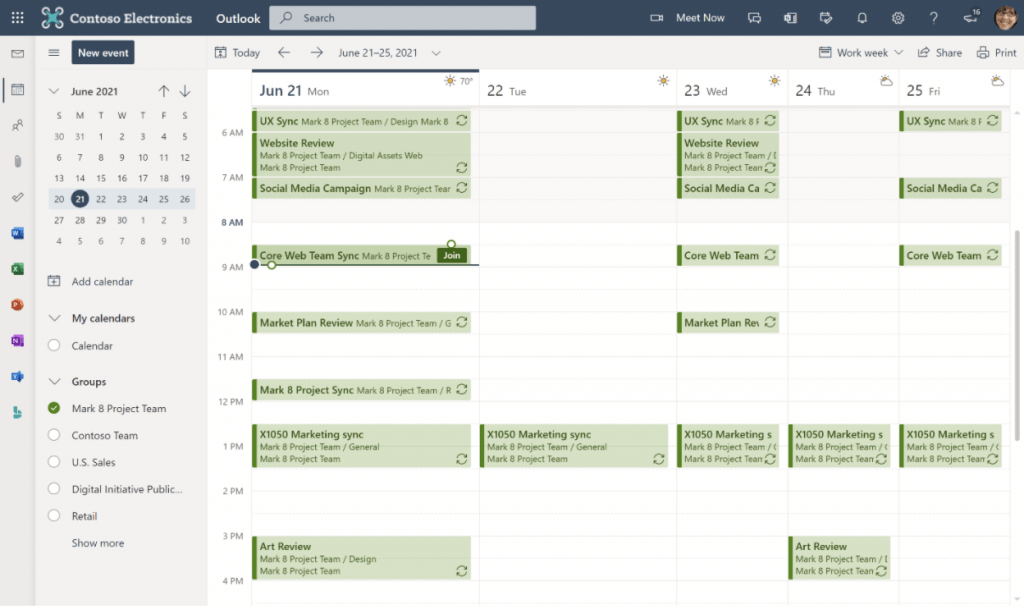1024x609 pixels.
Task: Click the Outlook app name
Action: (238, 18)
